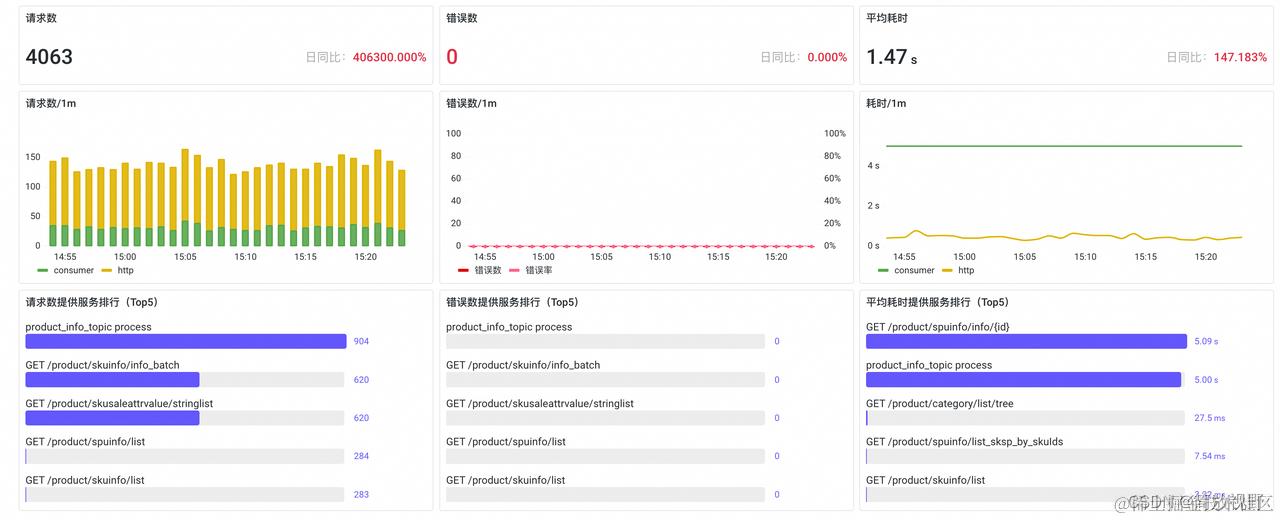Select 错误数提供服务排行（Top5）panel title

pos(512,302)
